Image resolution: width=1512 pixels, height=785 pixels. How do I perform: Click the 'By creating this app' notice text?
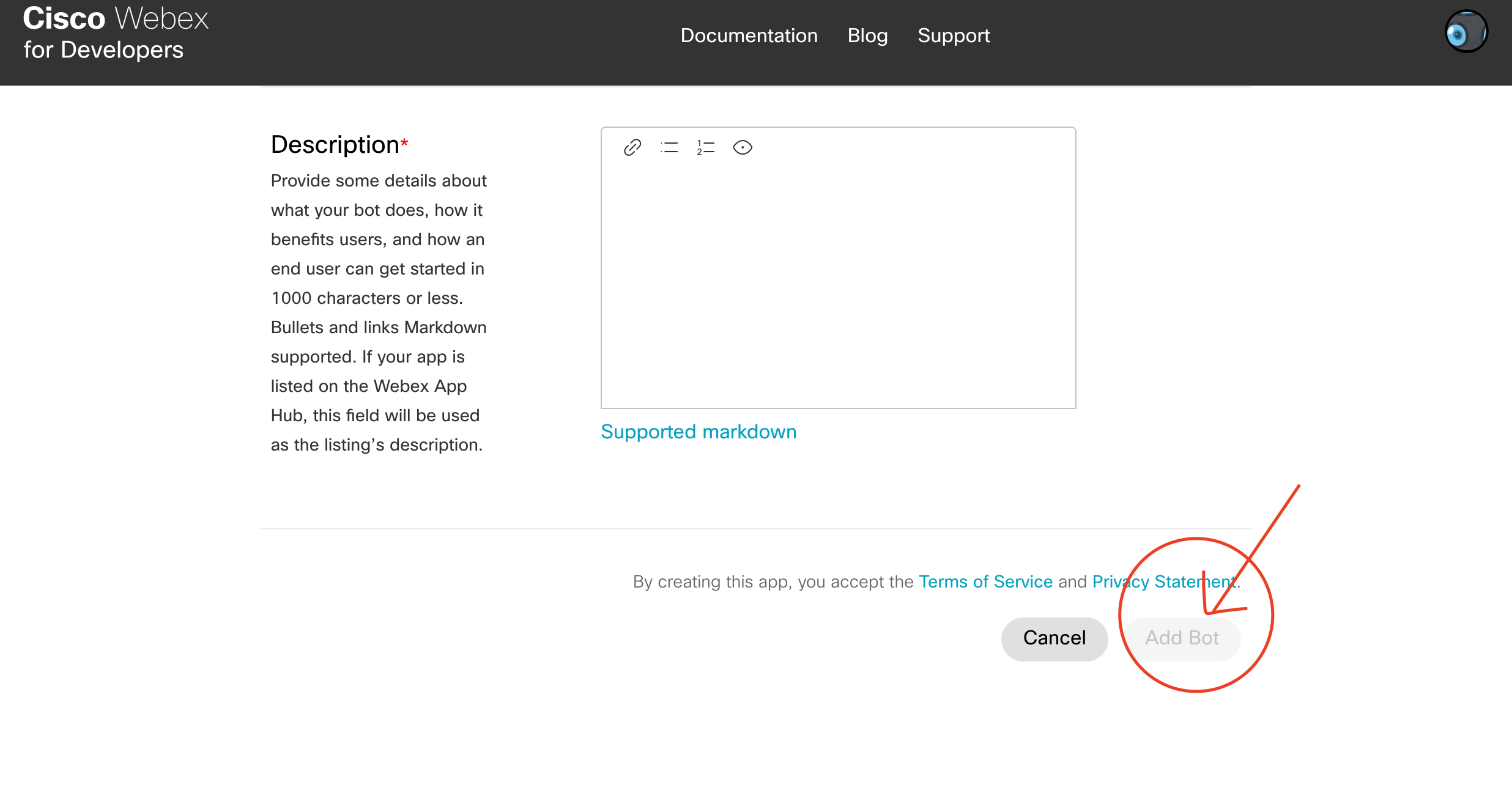(773, 581)
